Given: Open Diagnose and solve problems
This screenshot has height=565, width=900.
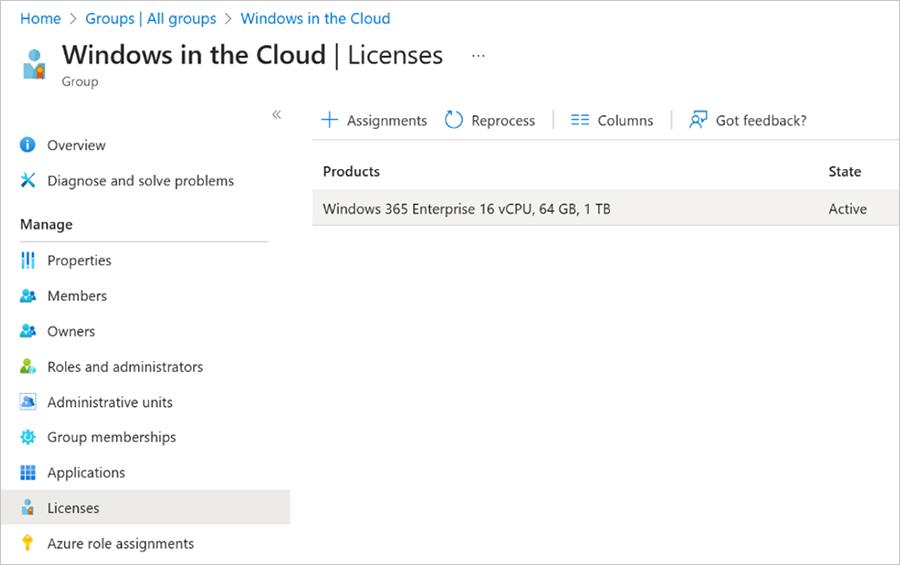Looking at the screenshot, I should pyautogui.click(x=141, y=181).
